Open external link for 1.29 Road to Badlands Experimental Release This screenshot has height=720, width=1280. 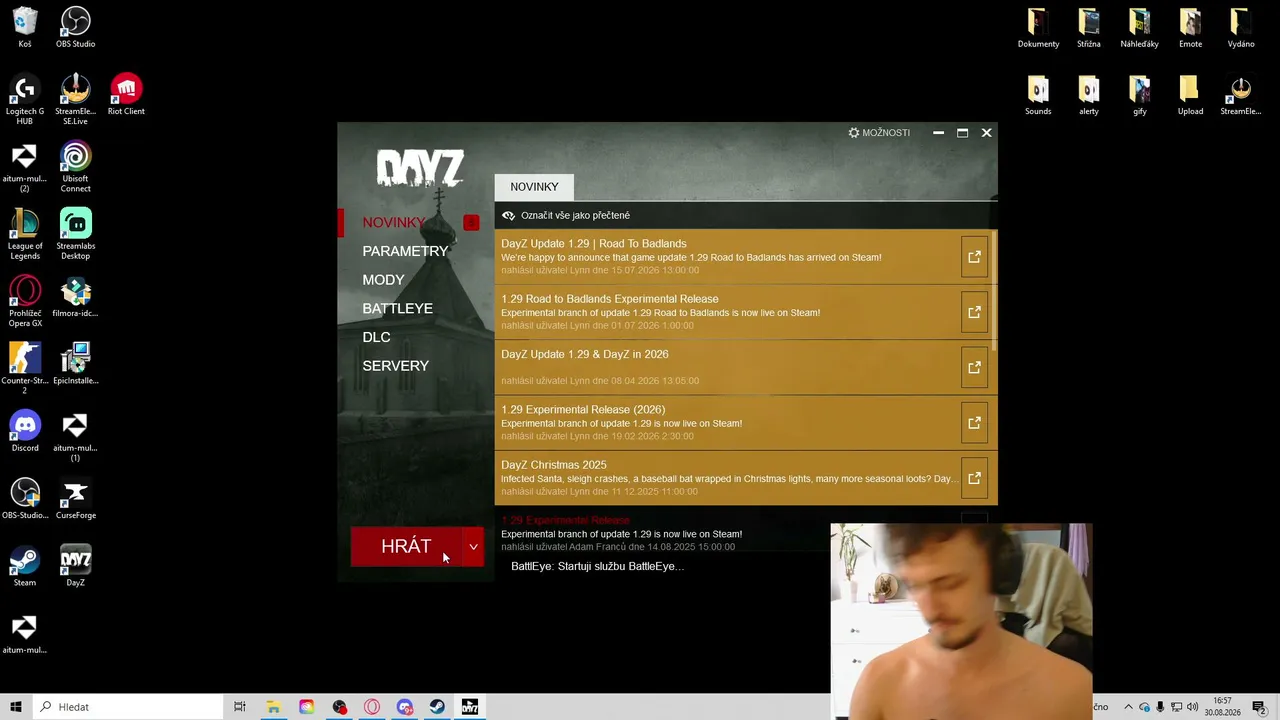tap(974, 312)
